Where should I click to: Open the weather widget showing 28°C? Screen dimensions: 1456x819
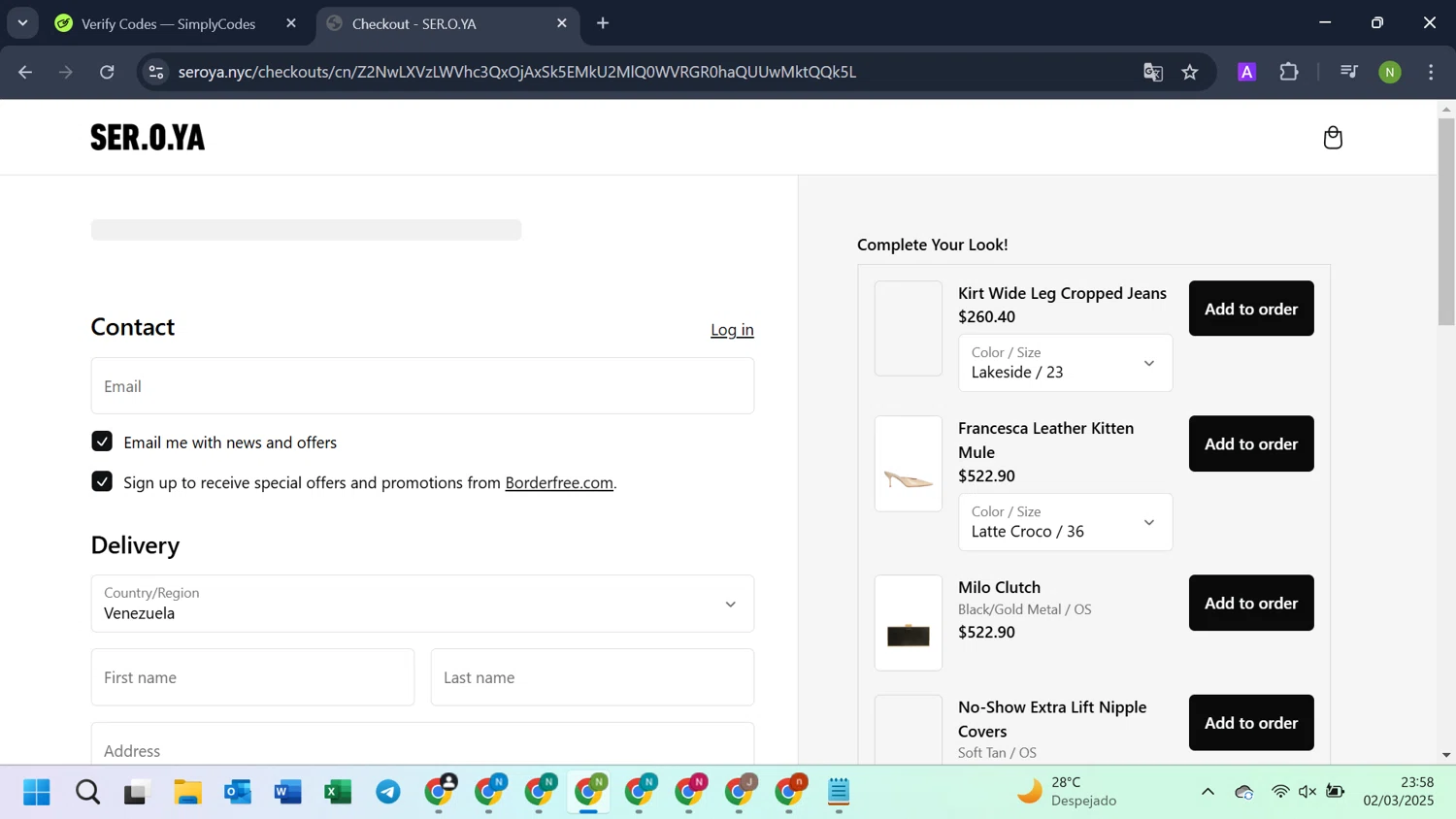(x=1067, y=792)
